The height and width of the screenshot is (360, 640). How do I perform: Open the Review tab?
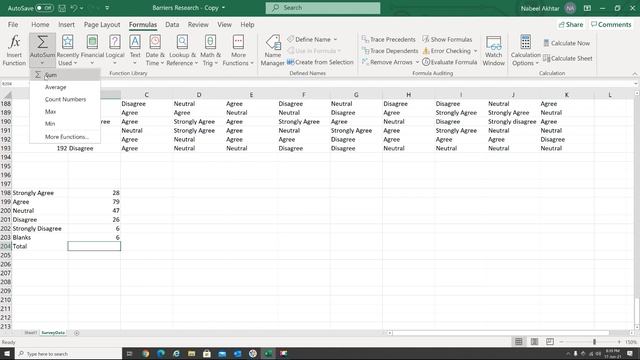click(198, 24)
